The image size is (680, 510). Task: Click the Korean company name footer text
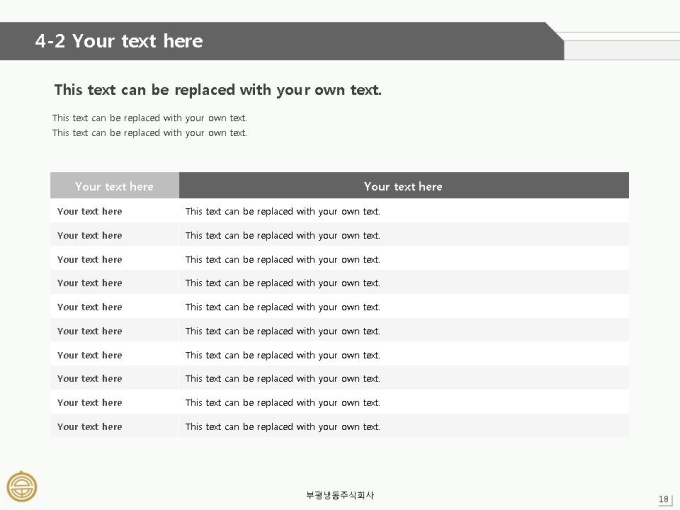[340, 495]
